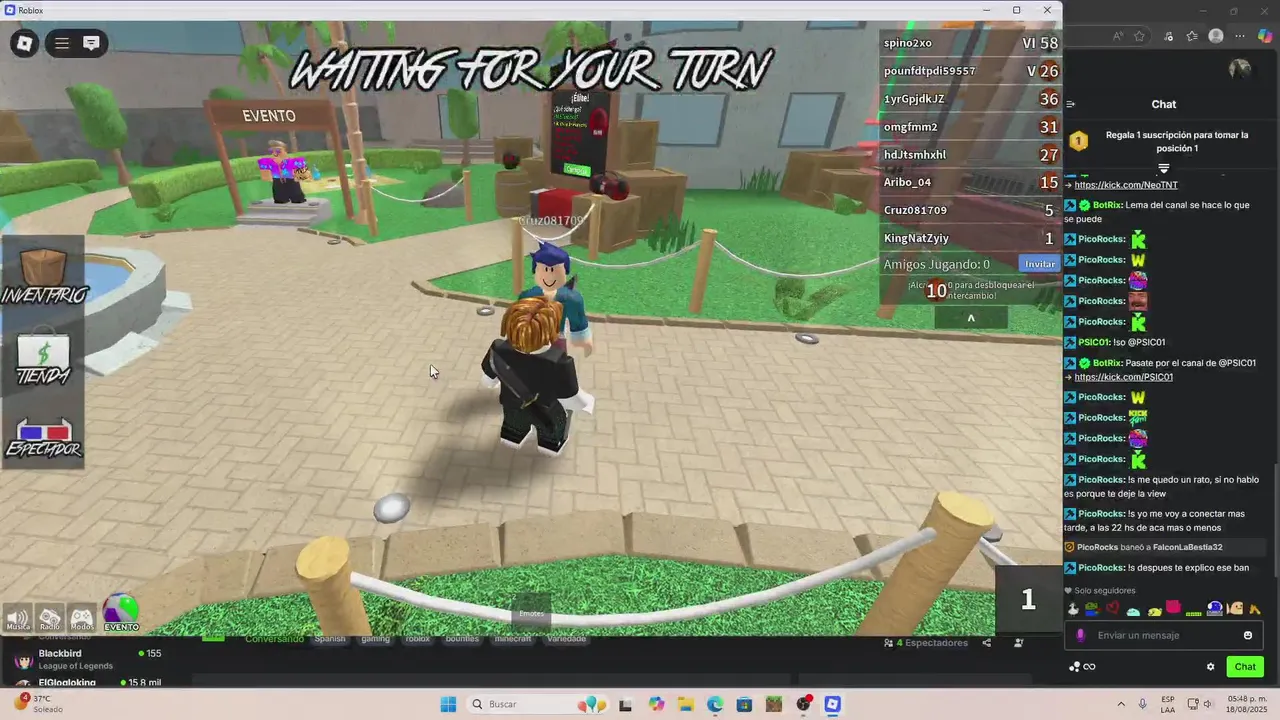Click the taskbar Buscar search box

click(x=539, y=704)
